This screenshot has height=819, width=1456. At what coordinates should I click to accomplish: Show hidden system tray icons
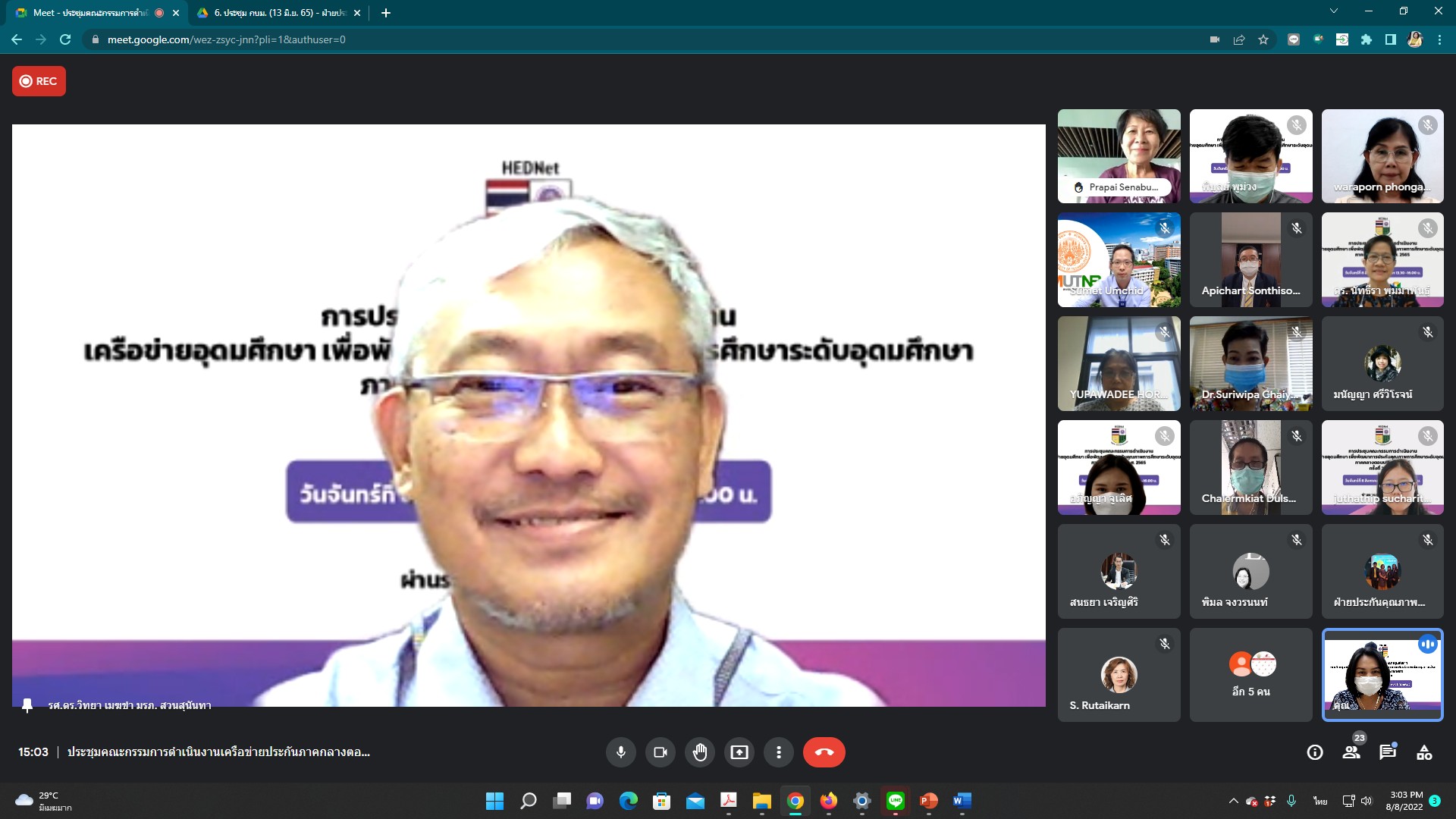click(x=1233, y=801)
